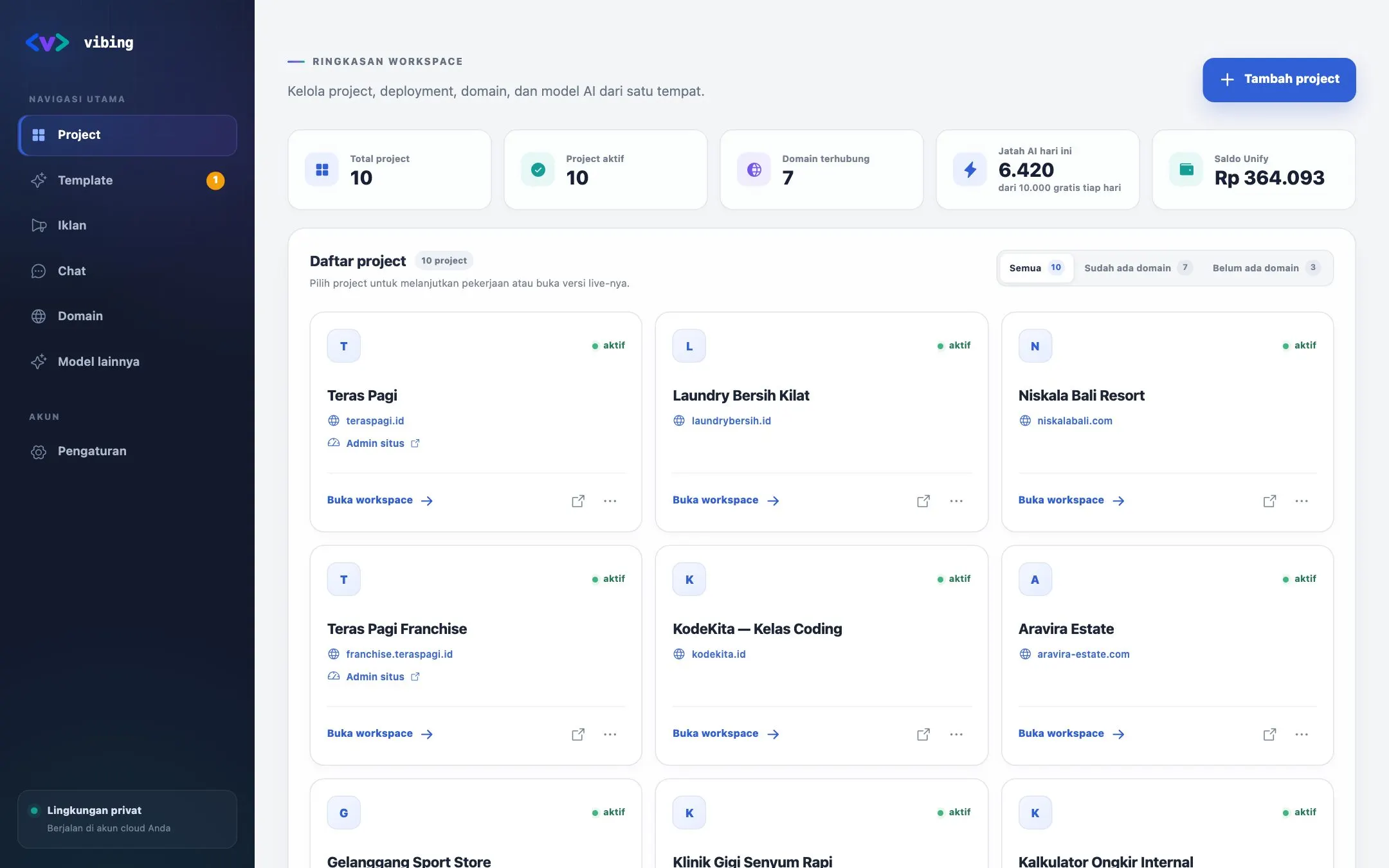1389x868 pixels.
Task: Click the Saldo Unify wallet icon
Action: [x=1186, y=170]
